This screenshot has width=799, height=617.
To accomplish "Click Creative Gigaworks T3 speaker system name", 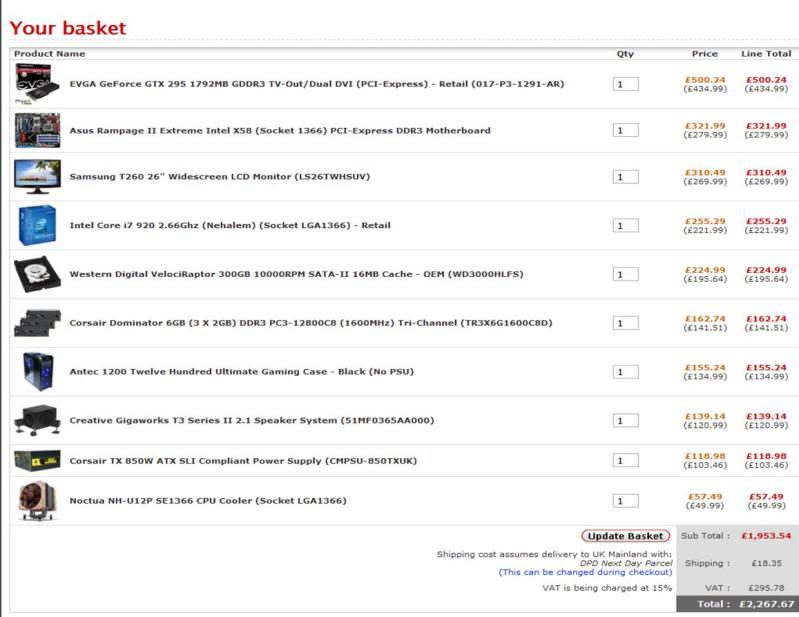I will (x=251, y=421).
